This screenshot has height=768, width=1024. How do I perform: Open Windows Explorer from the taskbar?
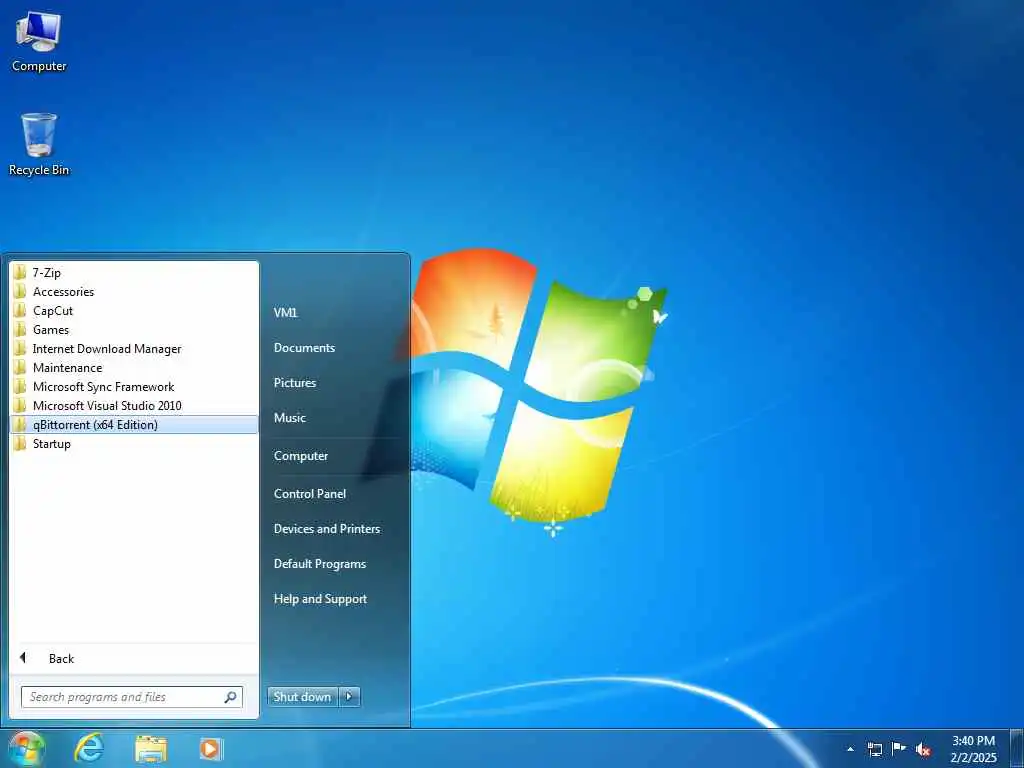point(151,749)
